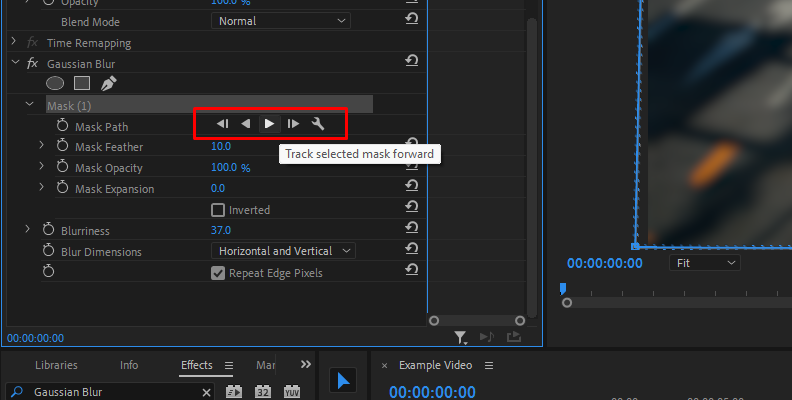The height and width of the screenshot is (400, 792).
Task: Toggle stopwatch next to Repeat Edge Pixels
Action: (48, 271)
